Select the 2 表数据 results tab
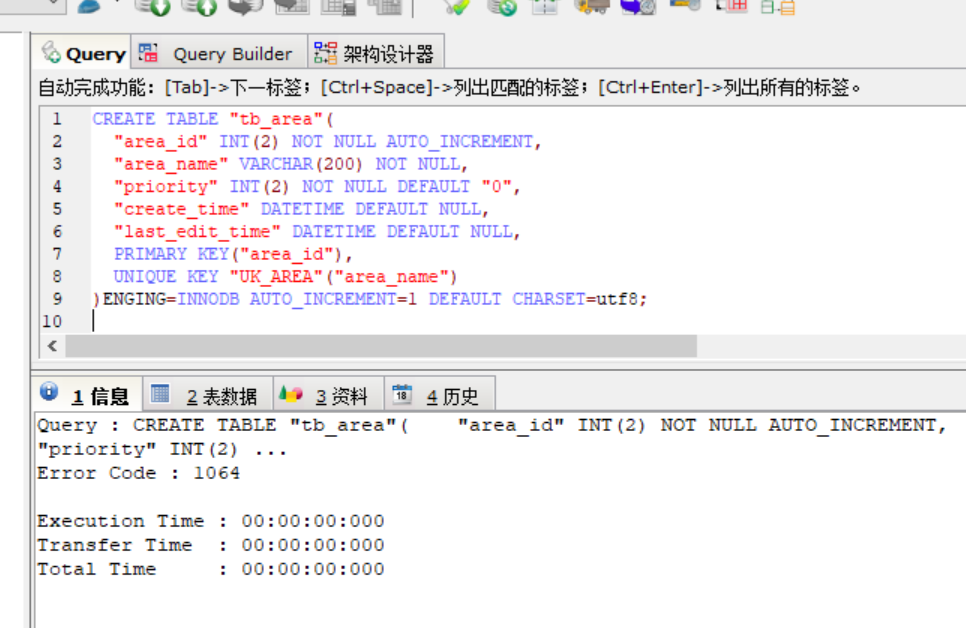This screenshot has width=966, height=628. click(x=208, y=395)
